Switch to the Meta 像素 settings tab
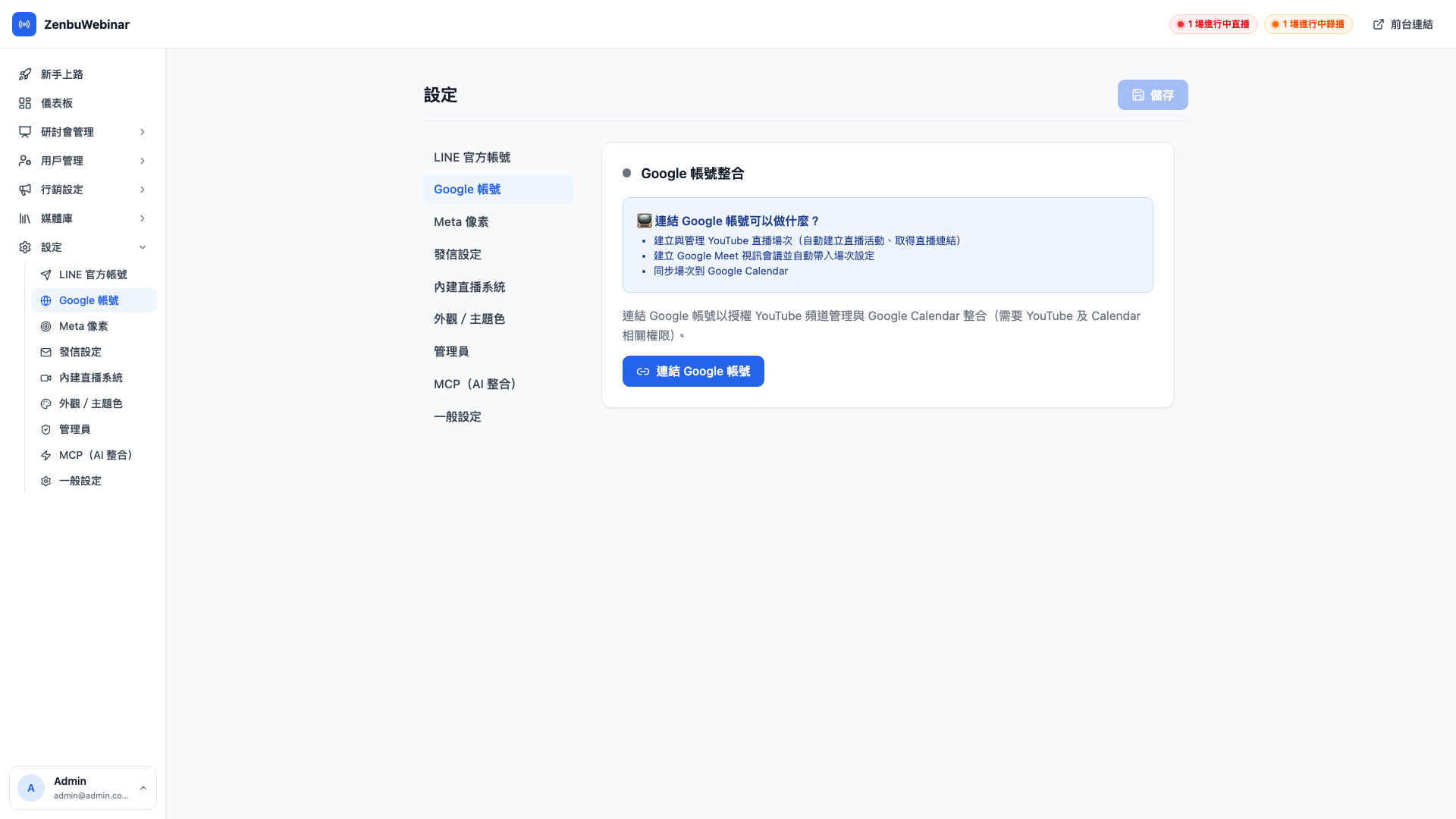Screen dimensions: 1456x819 (x=499, y=222)
